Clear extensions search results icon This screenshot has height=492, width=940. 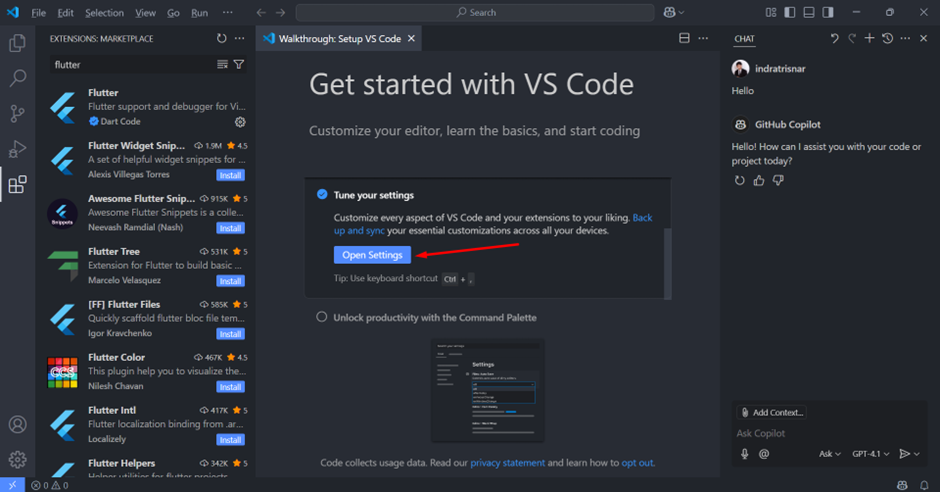(222, 64)
